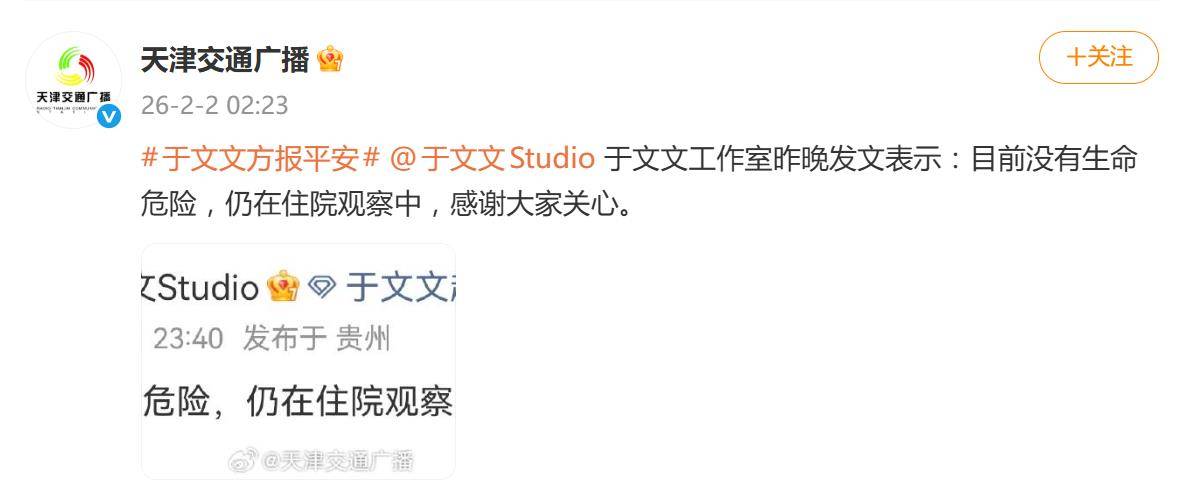Open the 天津交通广播 profile avatar

click(73, 79)
